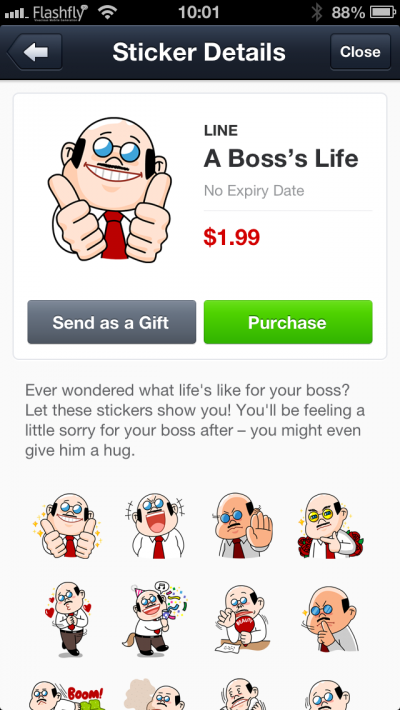Select the laughing boss sticker

click(x=155, y=526)
